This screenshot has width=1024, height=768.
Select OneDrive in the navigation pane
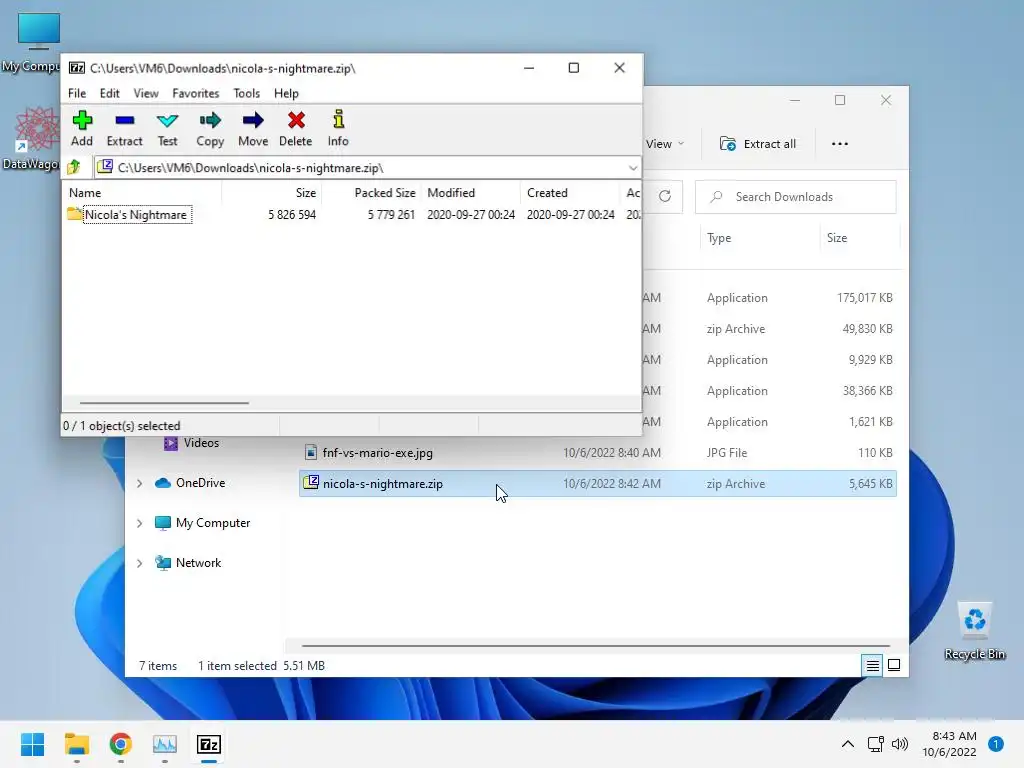(200, 483)
